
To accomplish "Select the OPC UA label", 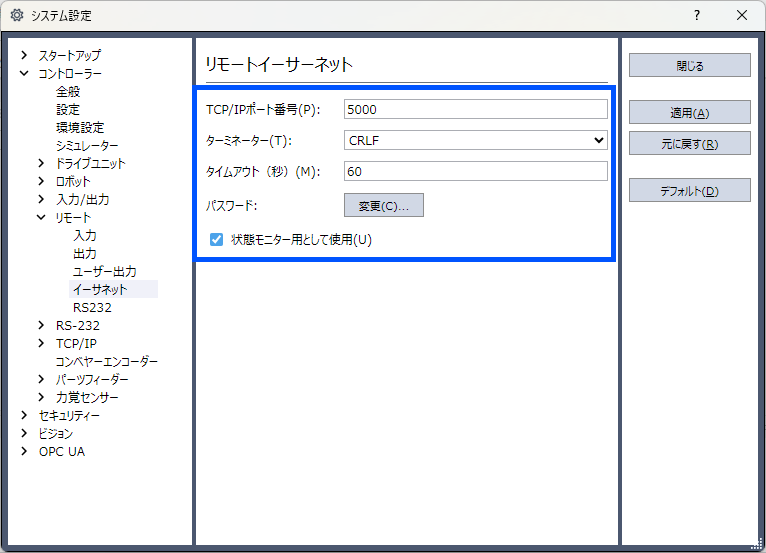I will 62,451.
